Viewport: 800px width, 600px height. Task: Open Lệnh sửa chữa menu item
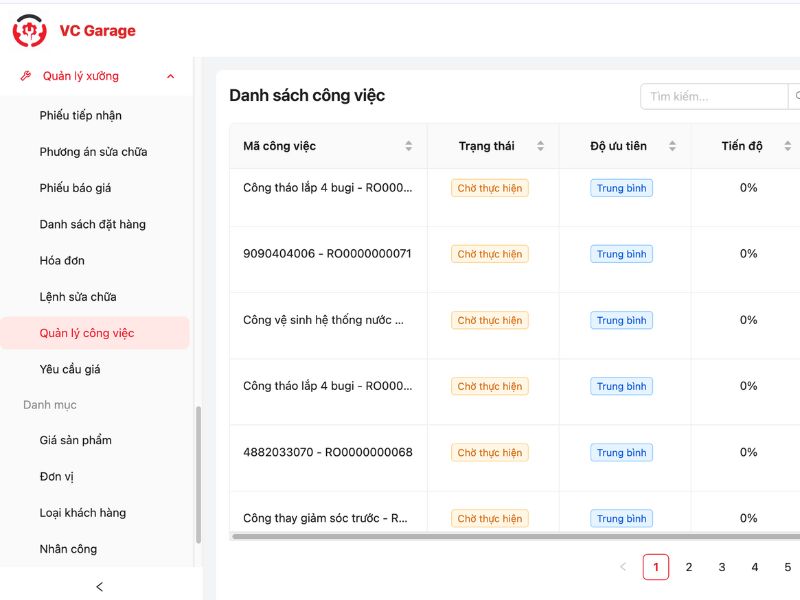point(78,297)
